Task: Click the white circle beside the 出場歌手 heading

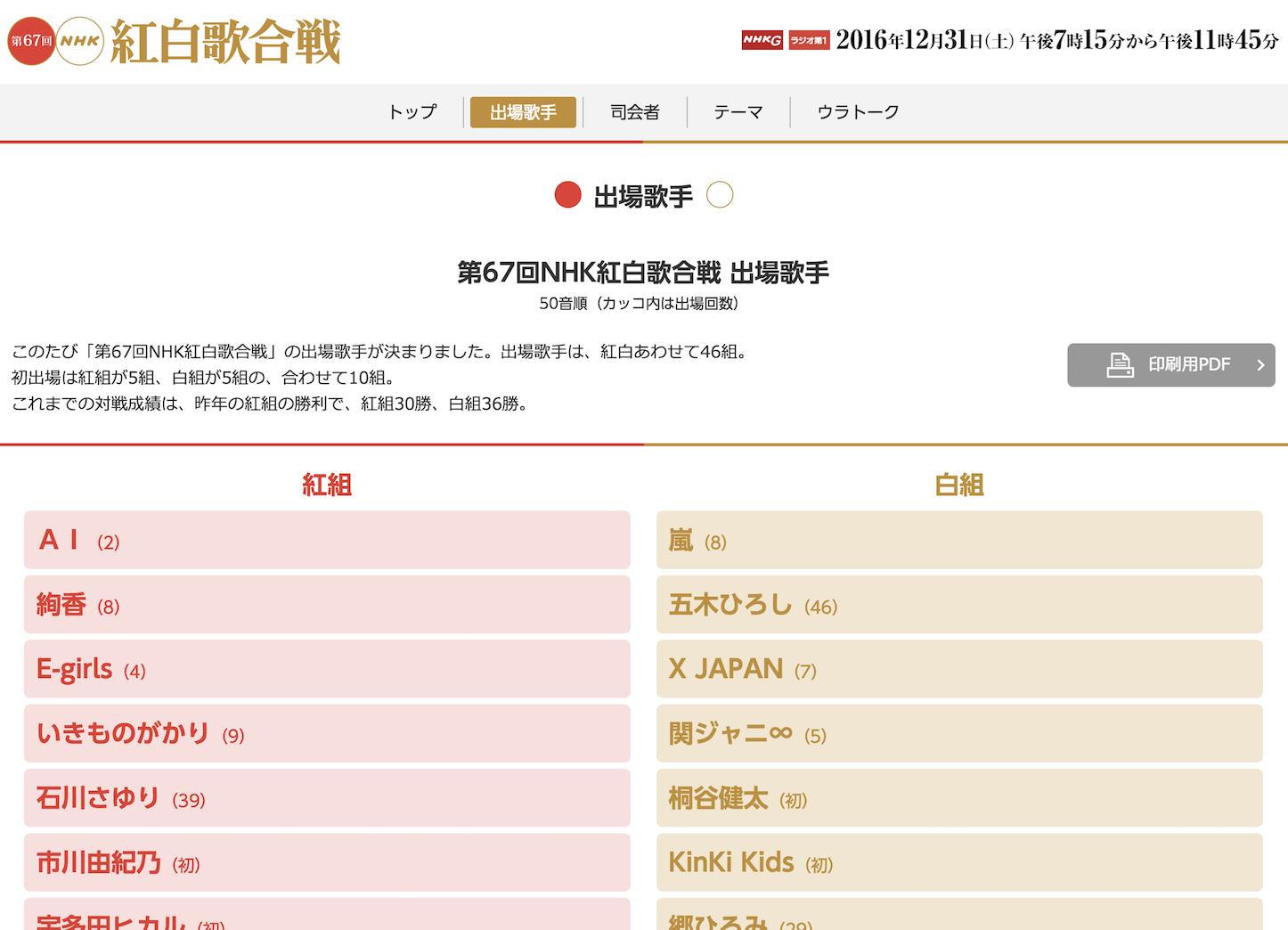Action: pyautogui.click(x=720, y=194)
